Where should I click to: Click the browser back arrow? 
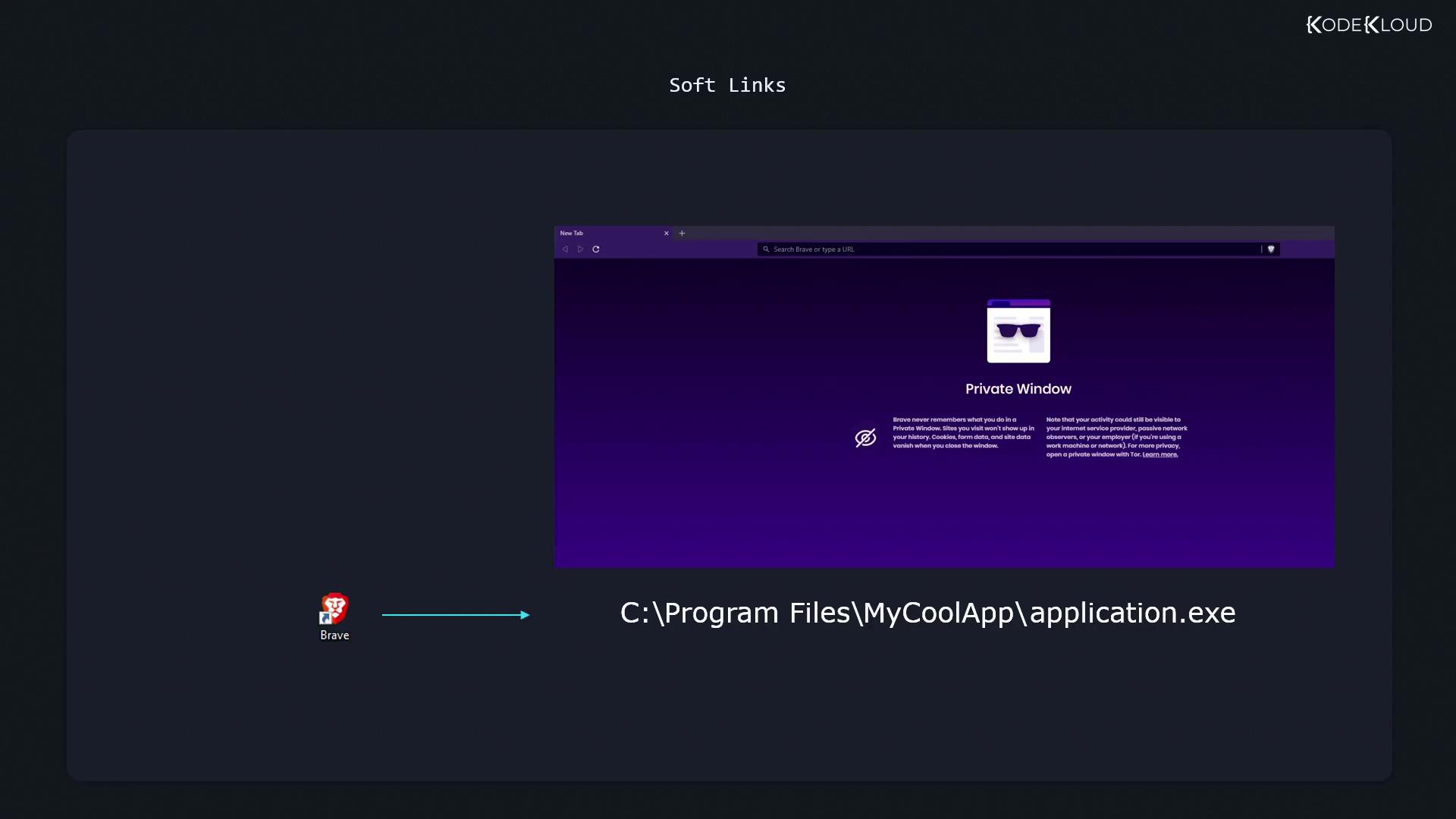coord(565,249)
